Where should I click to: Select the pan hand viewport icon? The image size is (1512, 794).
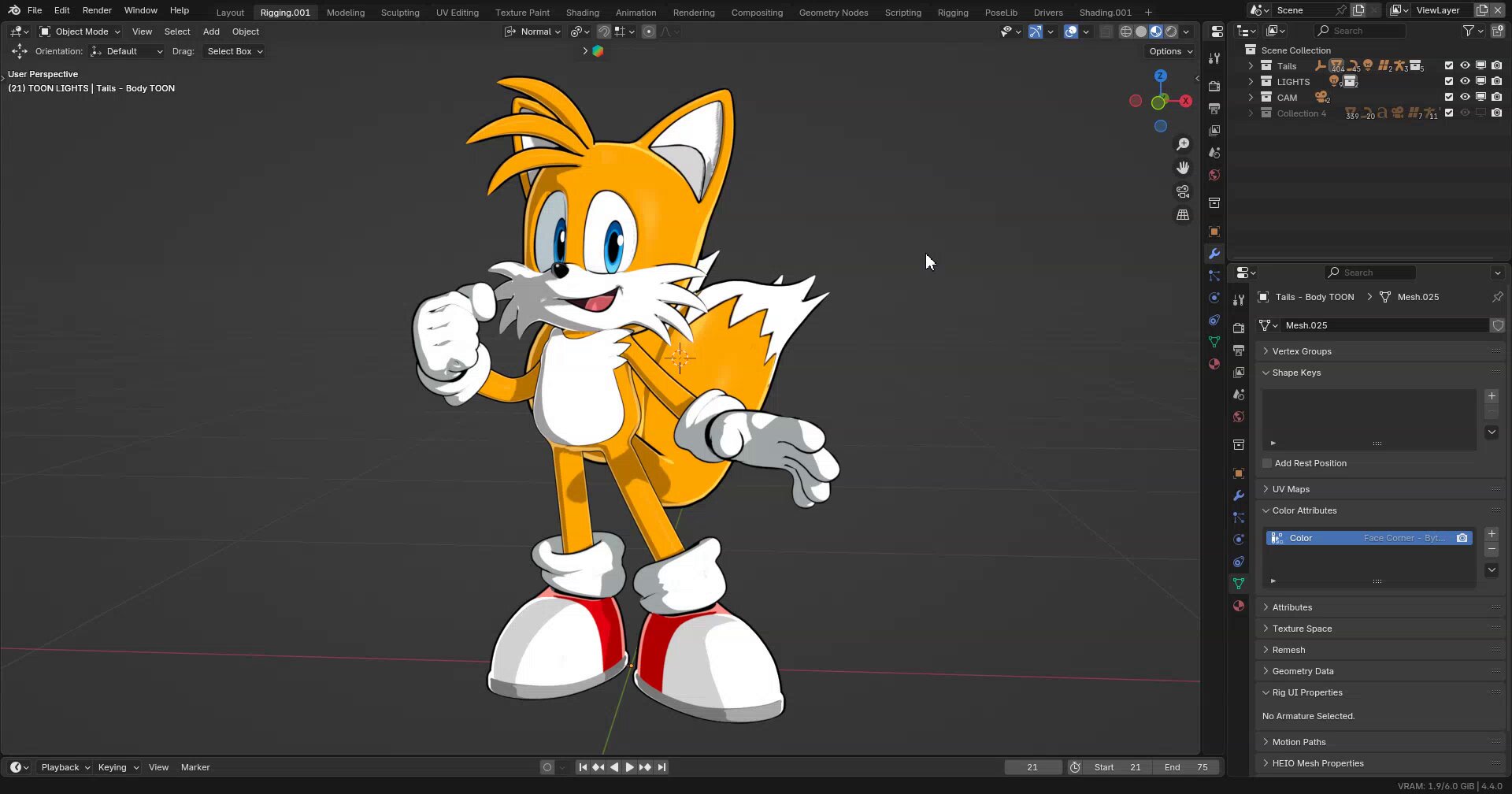pos(1183,168)
